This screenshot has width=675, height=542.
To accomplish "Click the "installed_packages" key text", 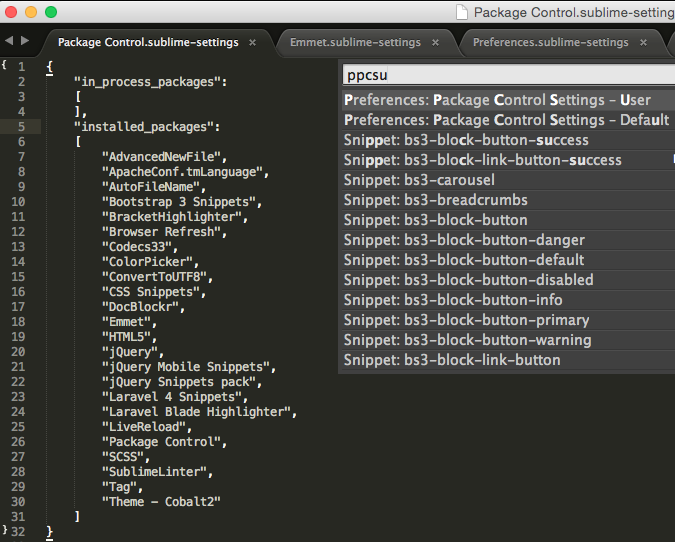I will pyautogui.click(x=144, y=127).
